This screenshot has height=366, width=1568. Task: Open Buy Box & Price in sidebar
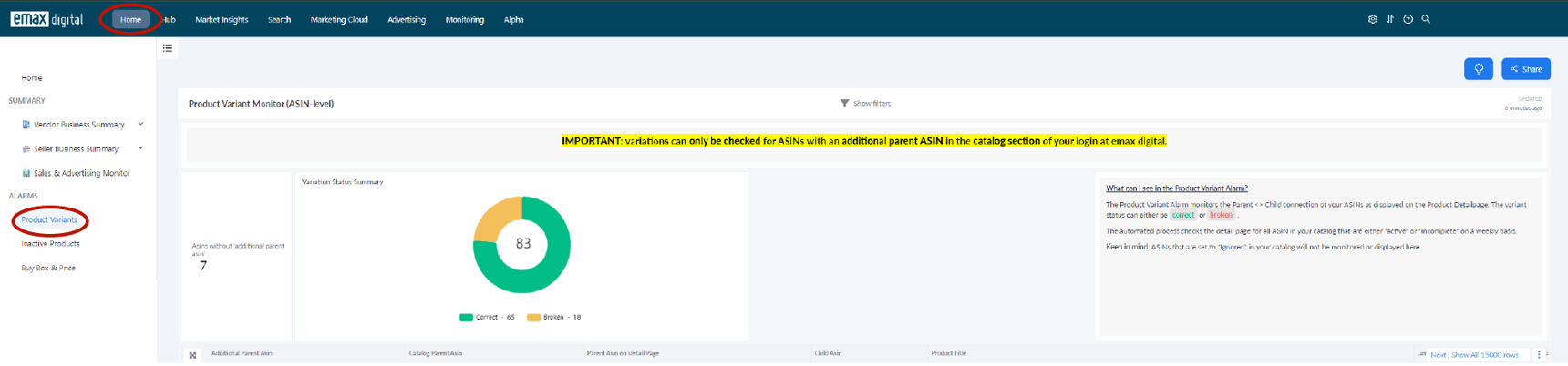pyautogui.click(x=48, y=269)
